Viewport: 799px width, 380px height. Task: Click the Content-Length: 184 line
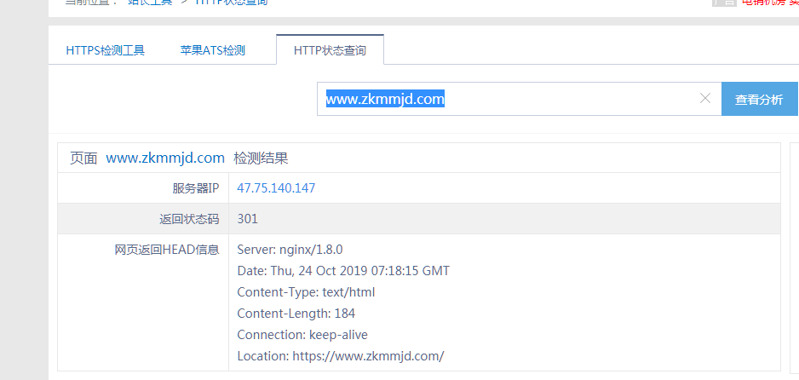pyautogui.click(x=296, y=313)
